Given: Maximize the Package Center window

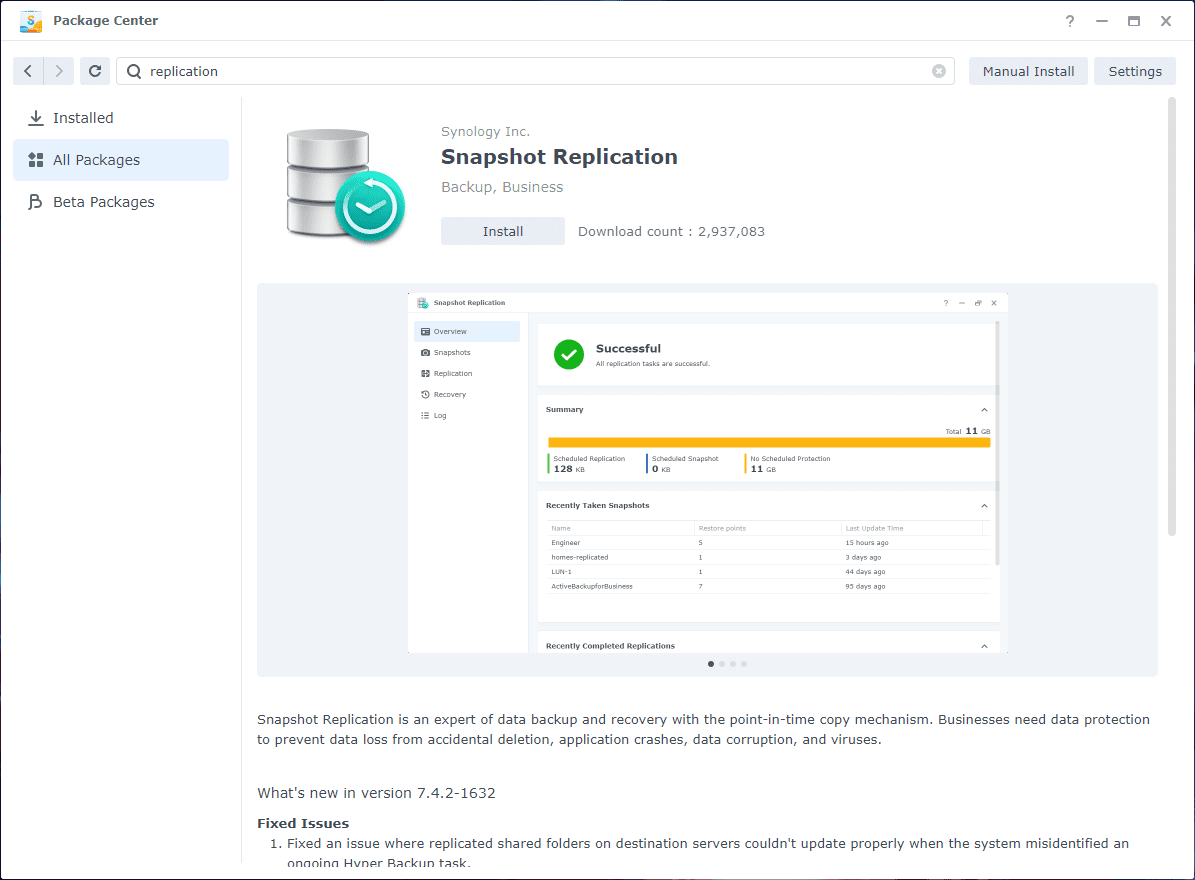Looking at the screenshot, I should point(1134,21).
